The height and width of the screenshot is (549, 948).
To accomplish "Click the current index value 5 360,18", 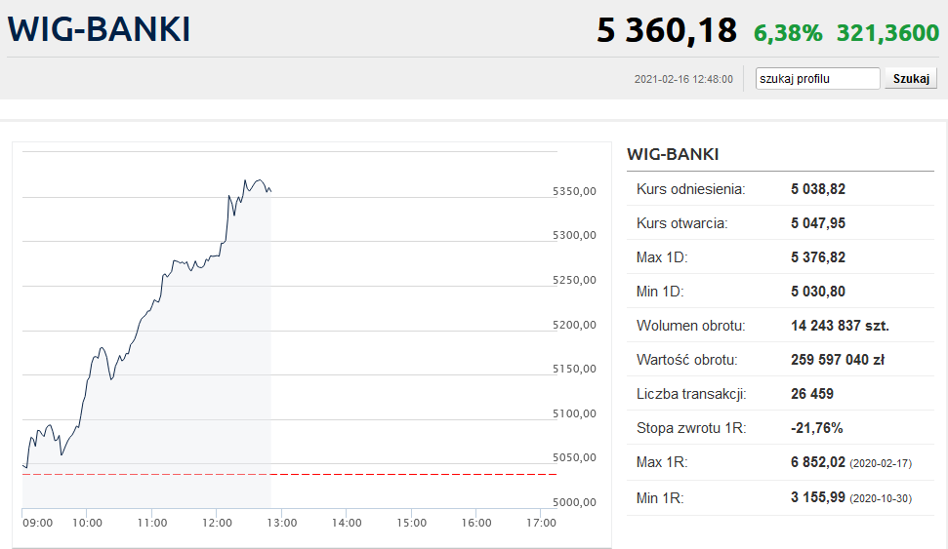I will pyautogui.click(x=666, y=30).
